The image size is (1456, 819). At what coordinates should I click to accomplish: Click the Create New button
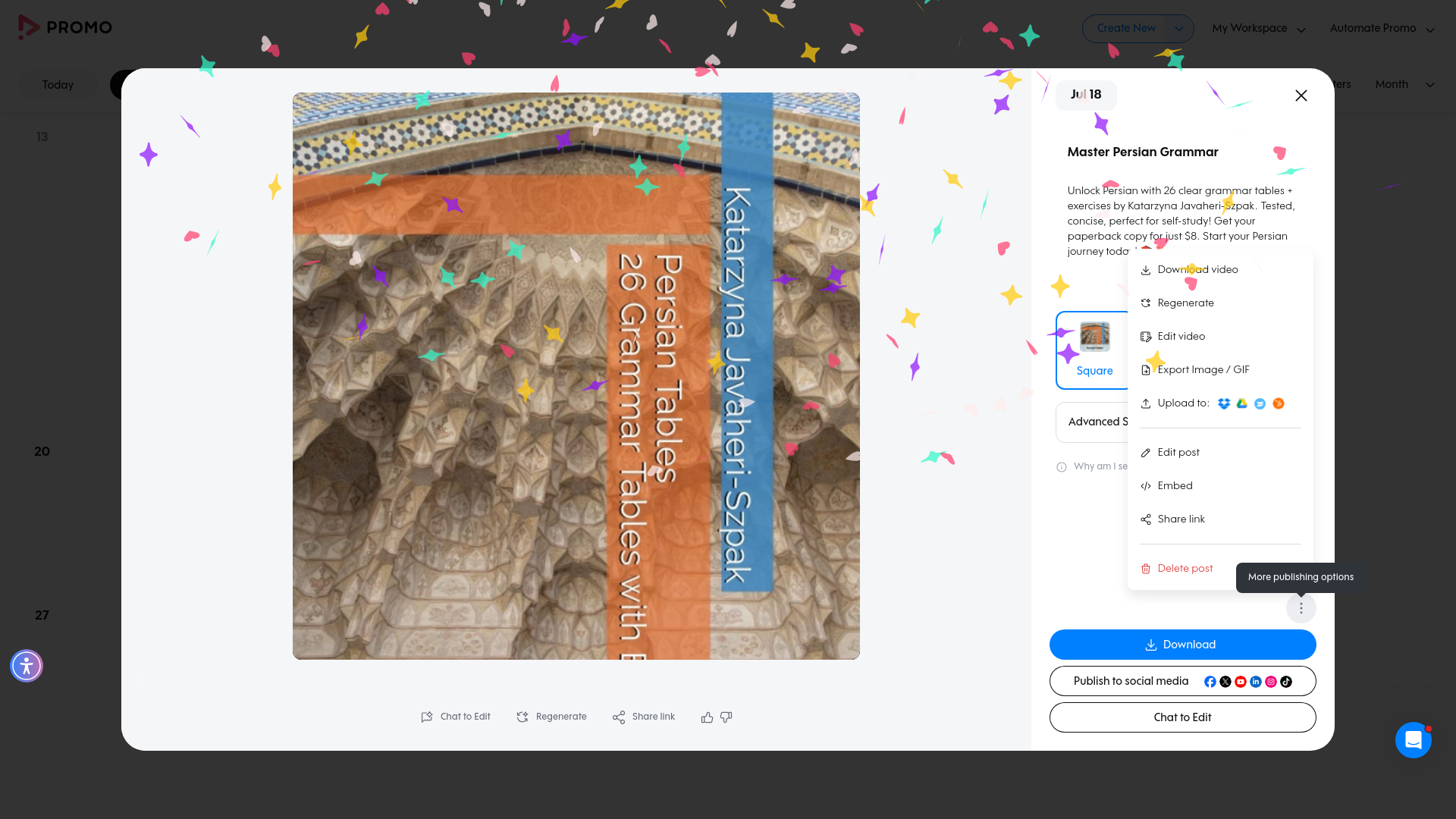point(1125,28)
